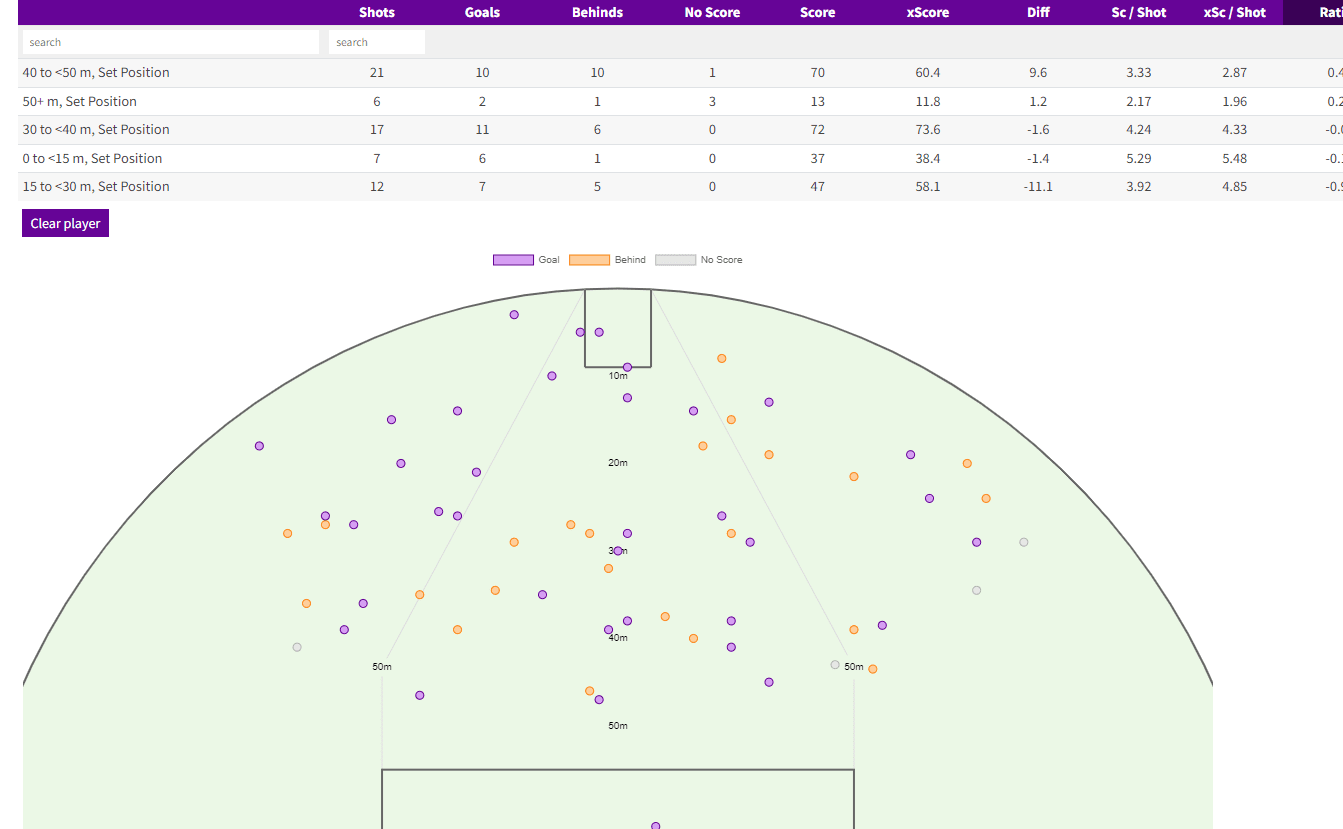1343x829 pixels.
Task: Click Shots value 21
Action: (x=377, y=73)
